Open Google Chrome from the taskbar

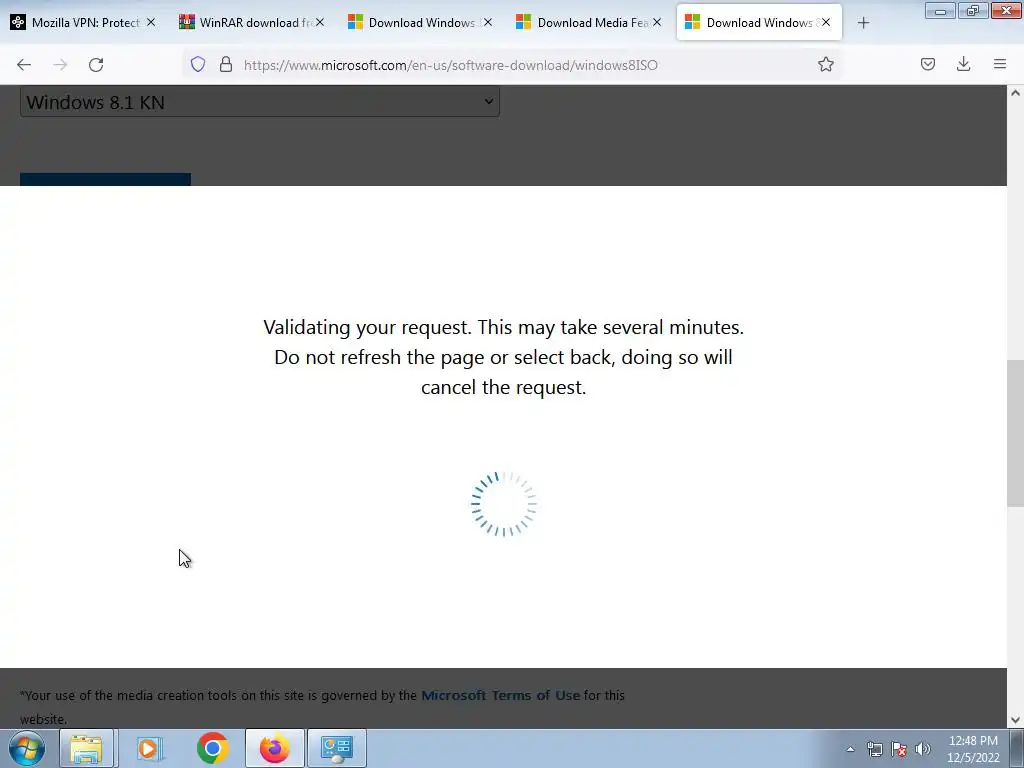click(x=212, y=748)
